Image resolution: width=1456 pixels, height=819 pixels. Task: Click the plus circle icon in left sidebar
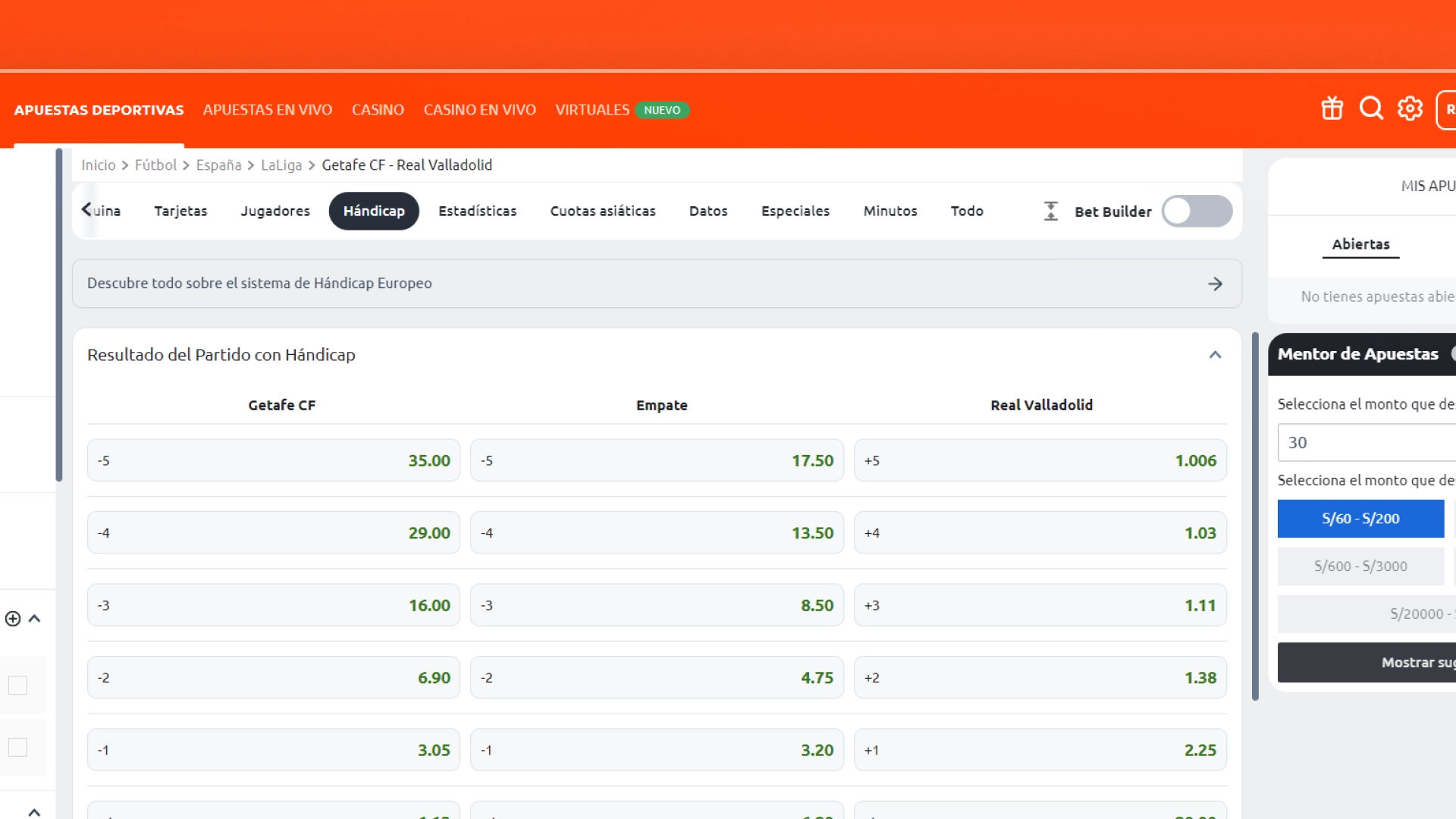pos(13,619)
